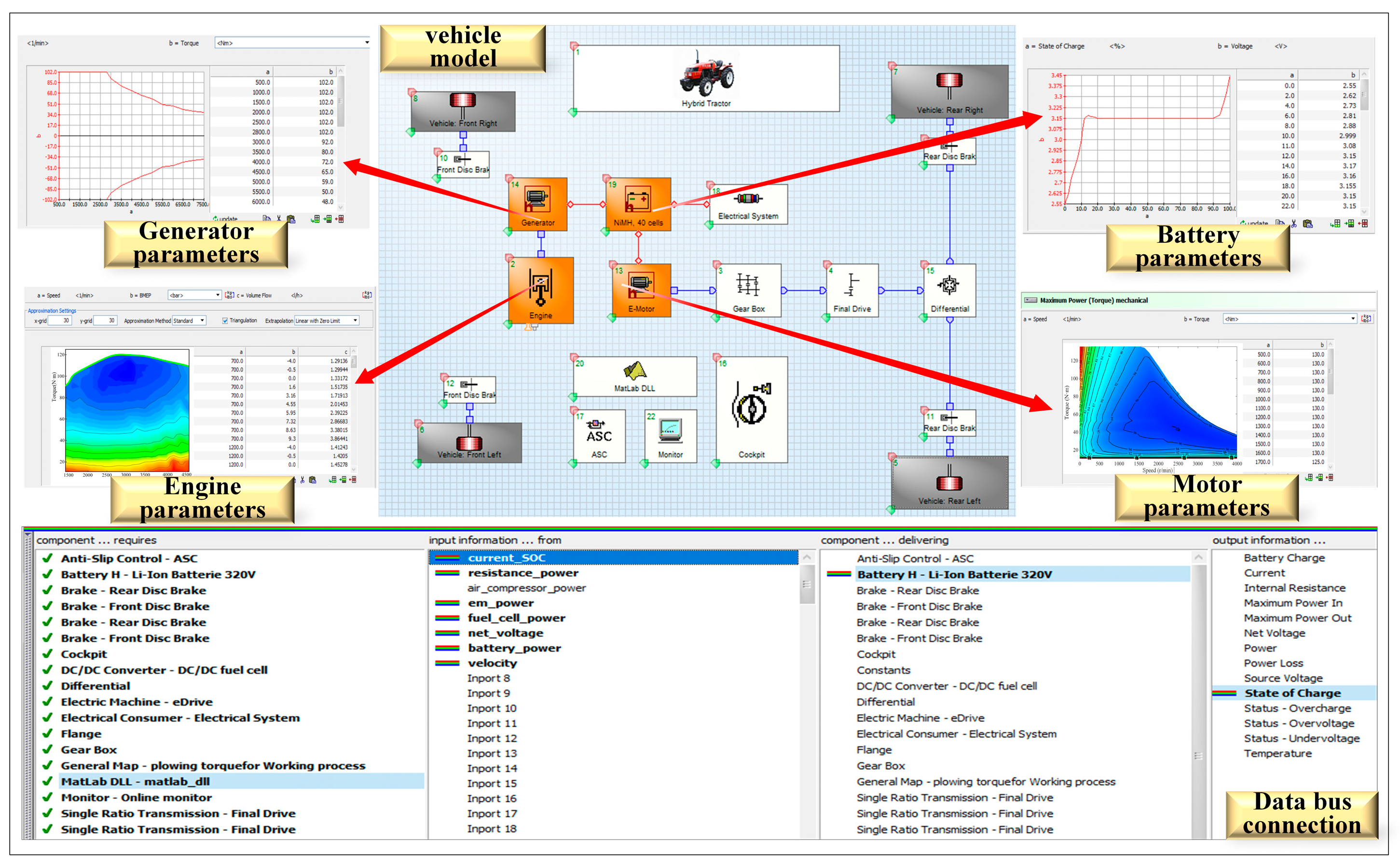Click checkmark next to Gear Box row
The image size is (1400, 867).
(48, 749)
